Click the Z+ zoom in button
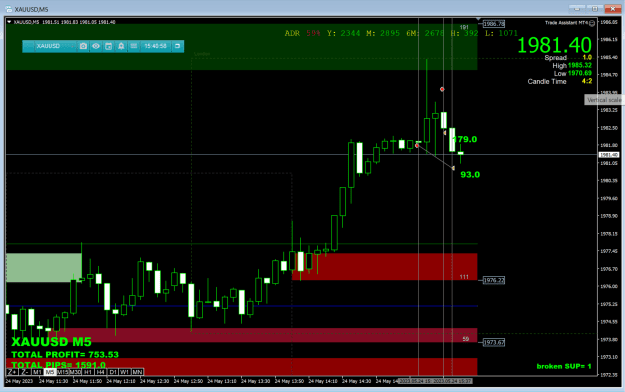 (x=12, y=372)
